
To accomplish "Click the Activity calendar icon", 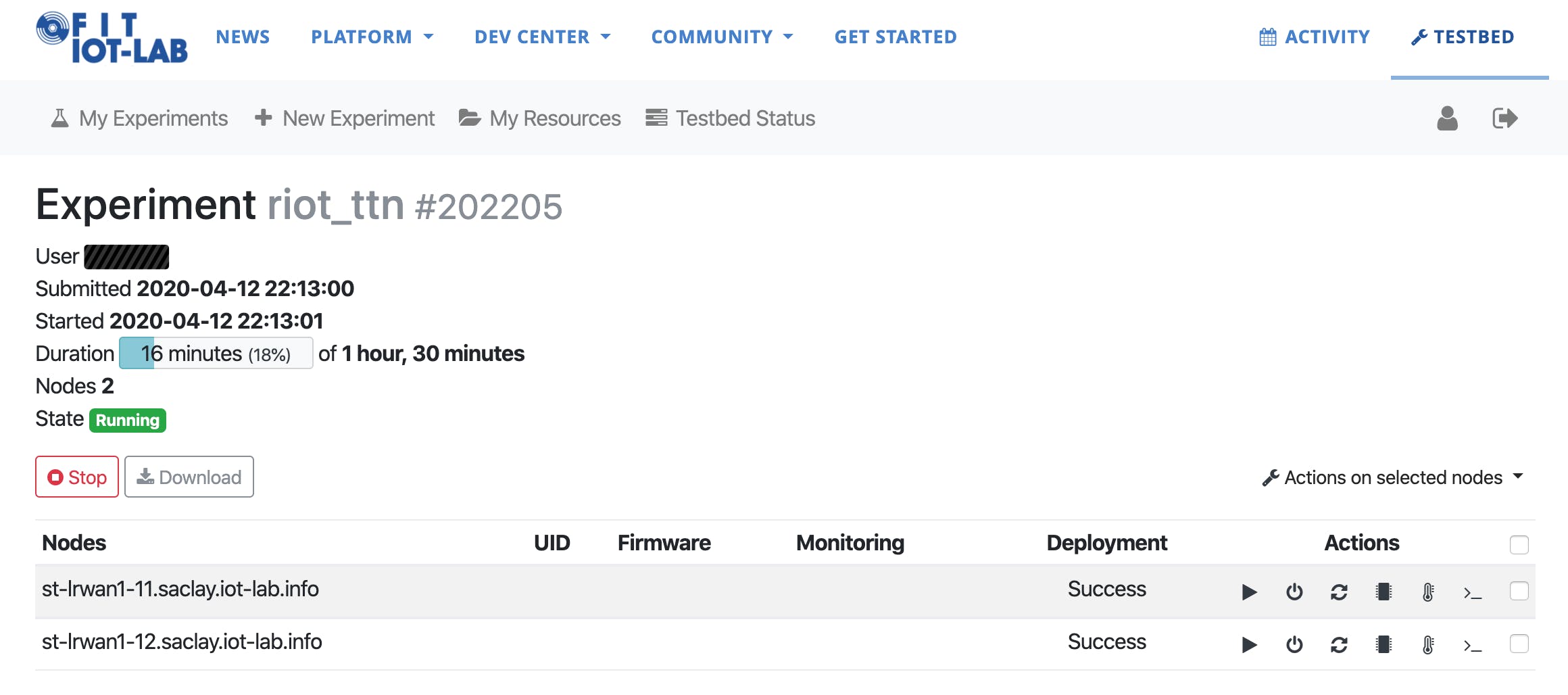I will pyautogui.click(x=1268, y=37).
